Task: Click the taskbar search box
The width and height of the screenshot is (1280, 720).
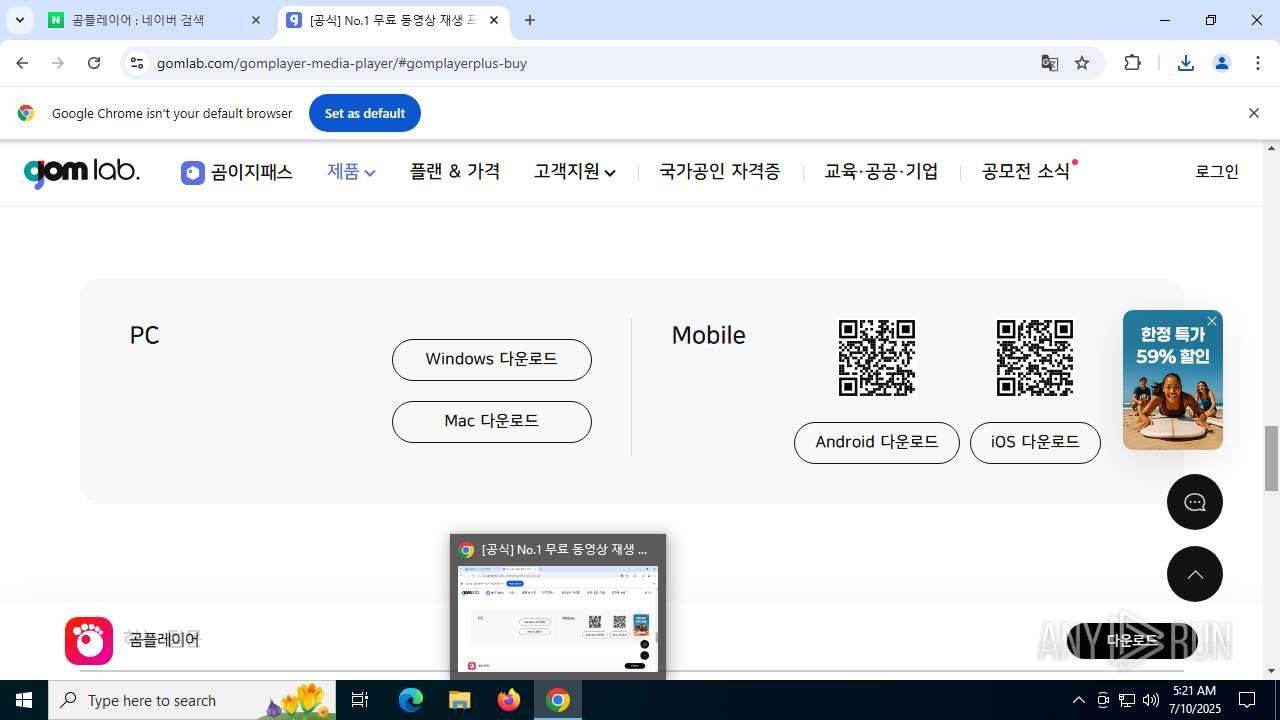Action: [x=193, y=700]
